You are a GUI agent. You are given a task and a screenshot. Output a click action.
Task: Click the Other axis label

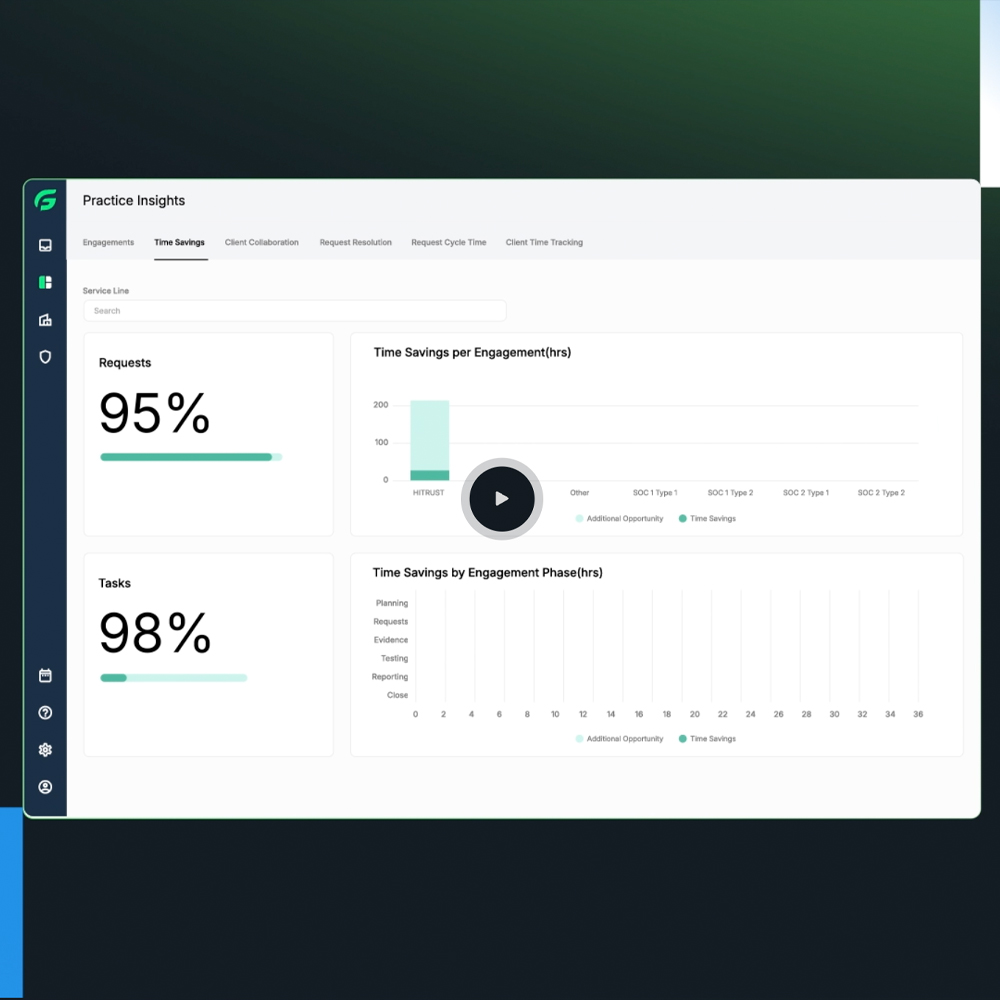580,493
